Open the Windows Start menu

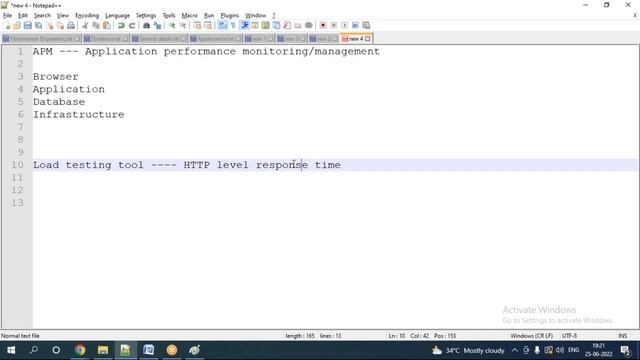point(11,350)
